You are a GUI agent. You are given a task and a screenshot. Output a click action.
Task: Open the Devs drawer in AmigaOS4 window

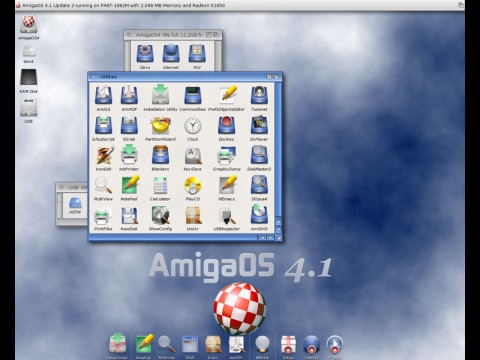145,54
